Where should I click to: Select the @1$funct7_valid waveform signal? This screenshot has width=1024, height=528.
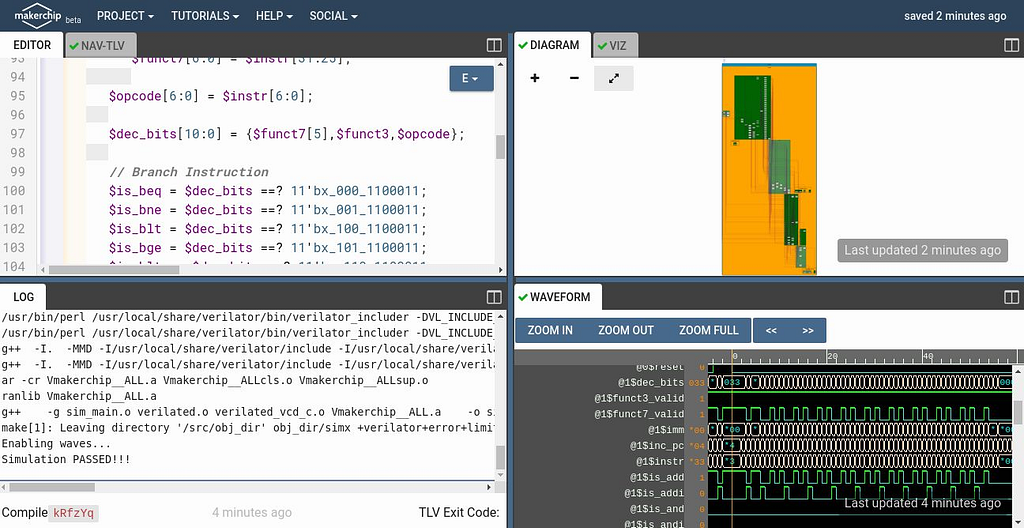(x=639, y=414)
